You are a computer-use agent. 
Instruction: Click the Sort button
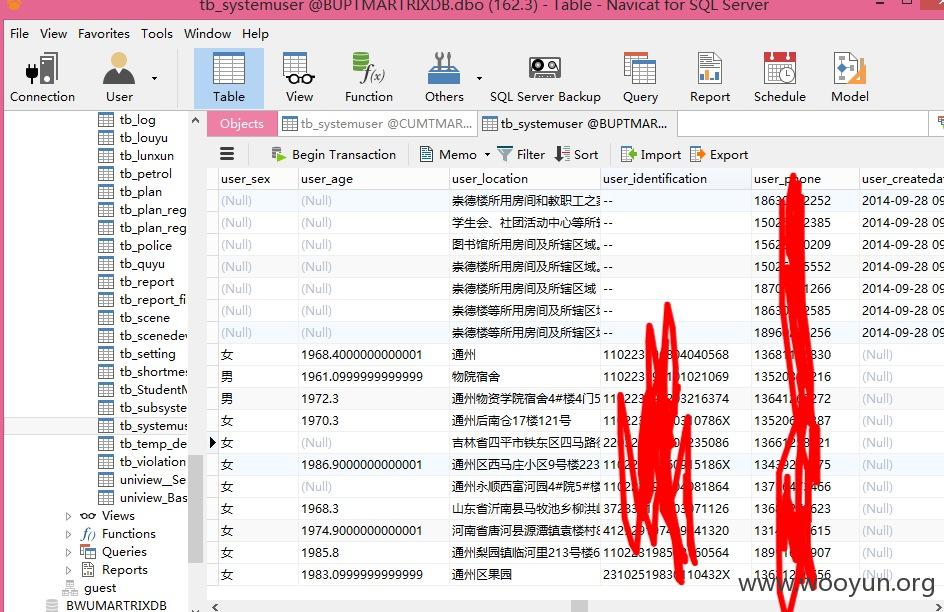(x=577, y=155)
